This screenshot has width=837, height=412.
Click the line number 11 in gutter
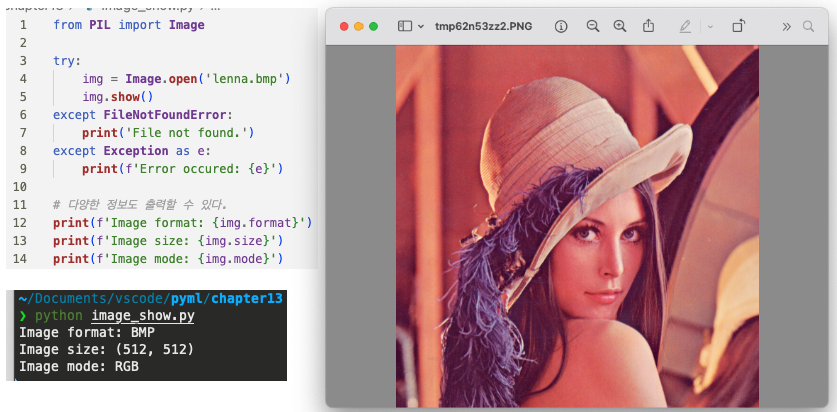tap(22, 205)
